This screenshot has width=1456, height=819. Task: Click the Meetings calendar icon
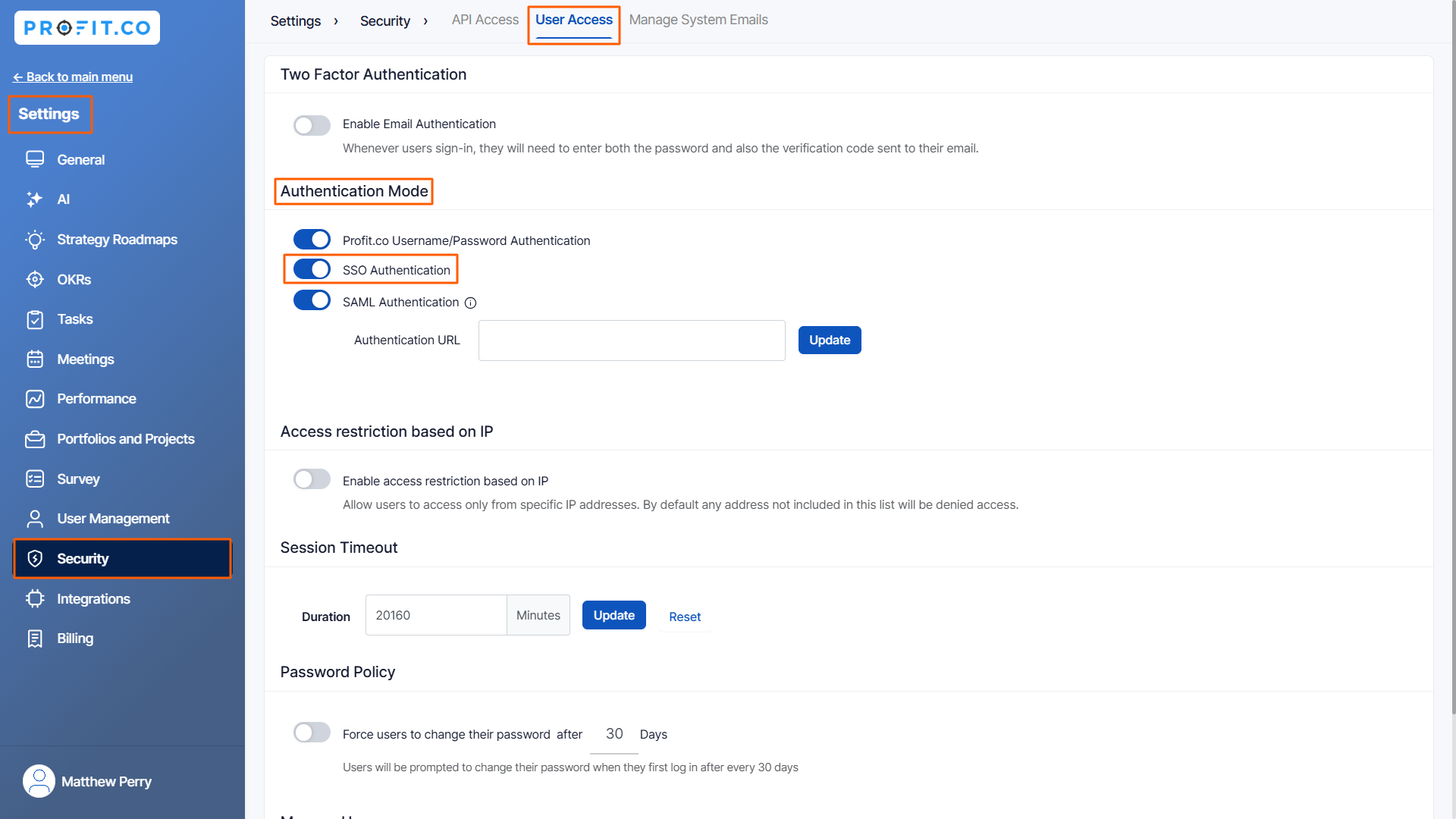pos(35,359)
